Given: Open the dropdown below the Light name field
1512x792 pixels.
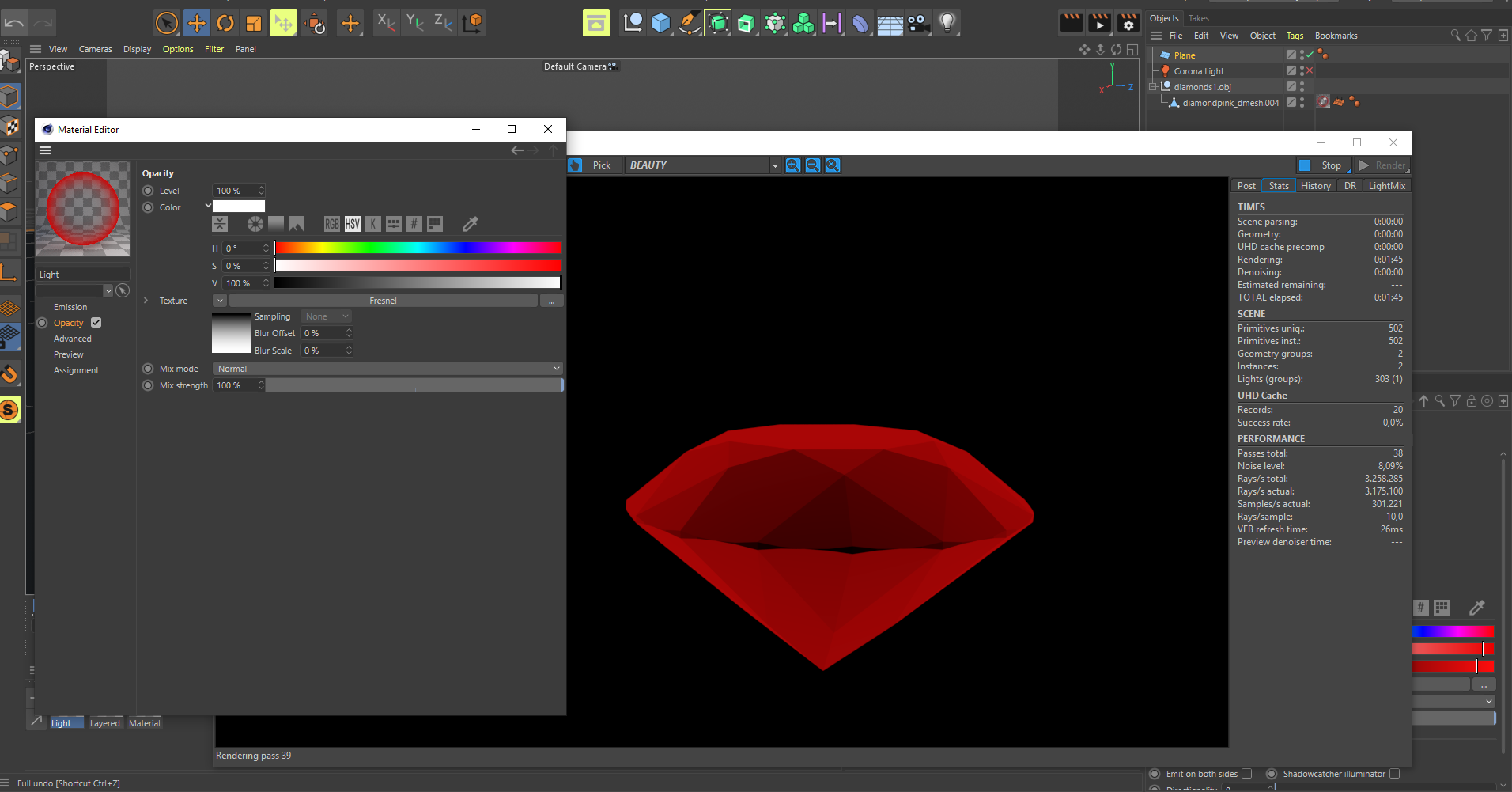Looking at the screenshot, I should (109, 291).
